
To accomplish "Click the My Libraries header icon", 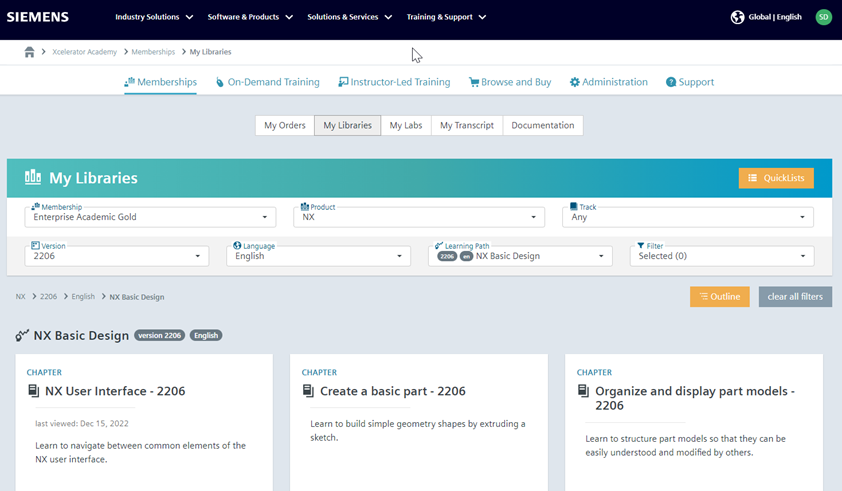I will tap(33, 177).
